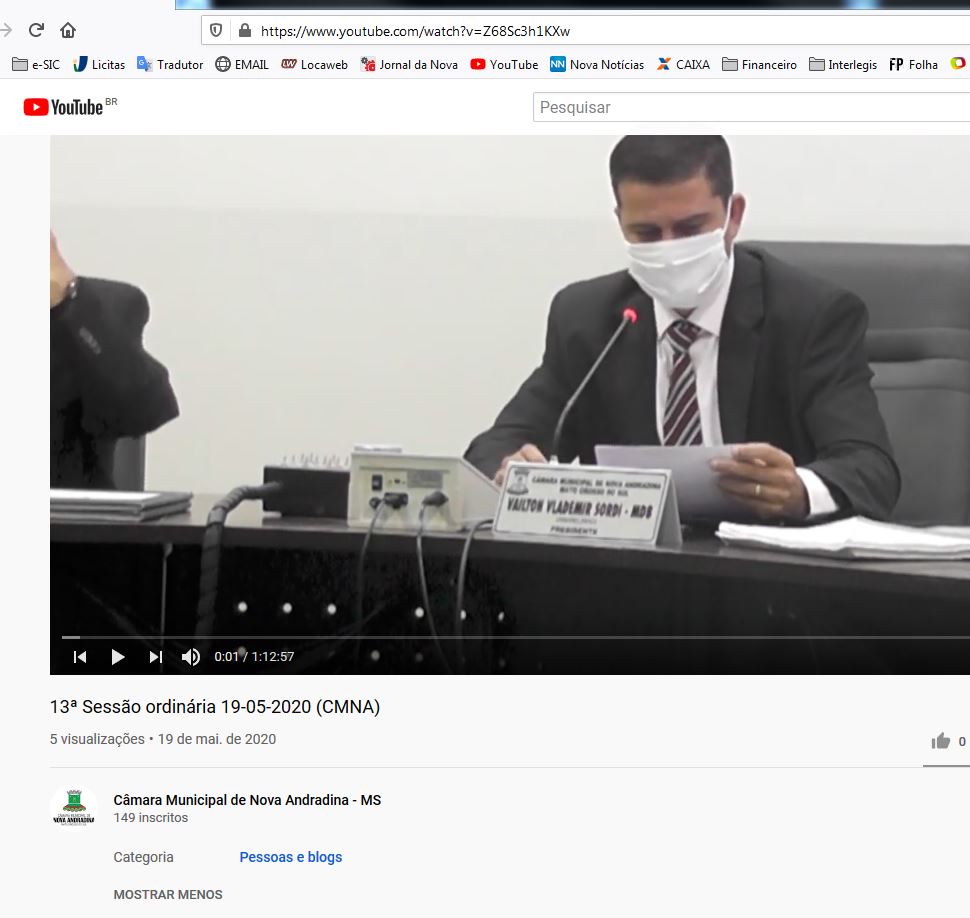Open the Pessoas e blogs category
Viewport: 970px width, 918px height.
[x=290, y=857]
